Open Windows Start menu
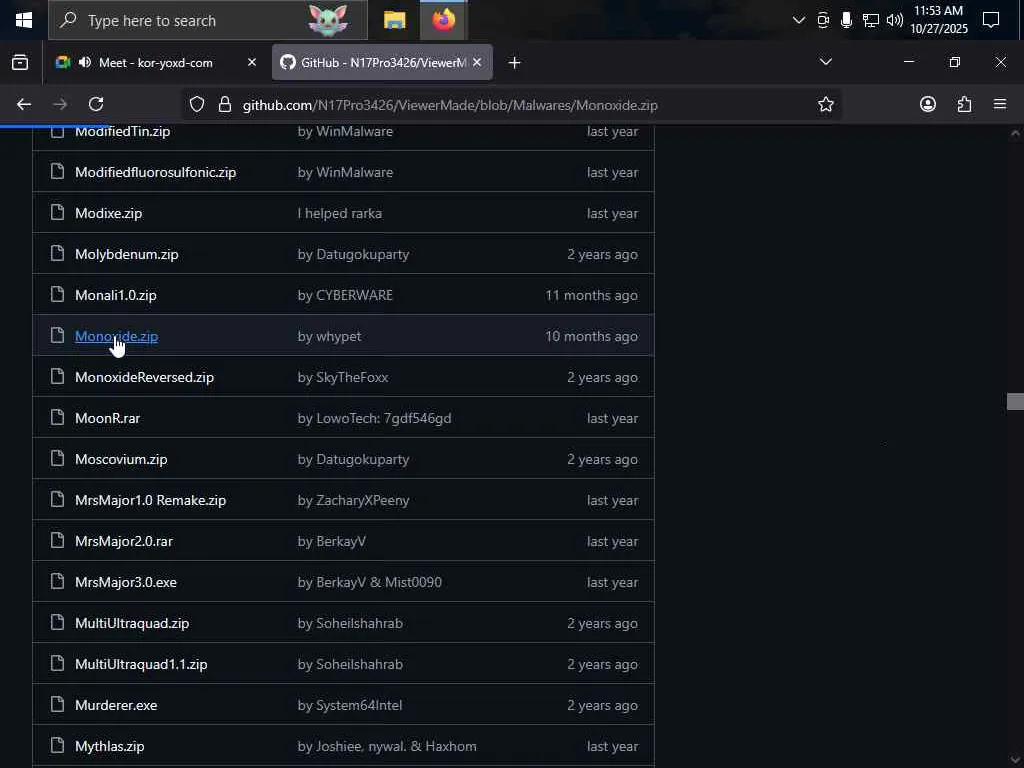The width and height of the screenshot is (1024, 768). [x=24, y=20]
